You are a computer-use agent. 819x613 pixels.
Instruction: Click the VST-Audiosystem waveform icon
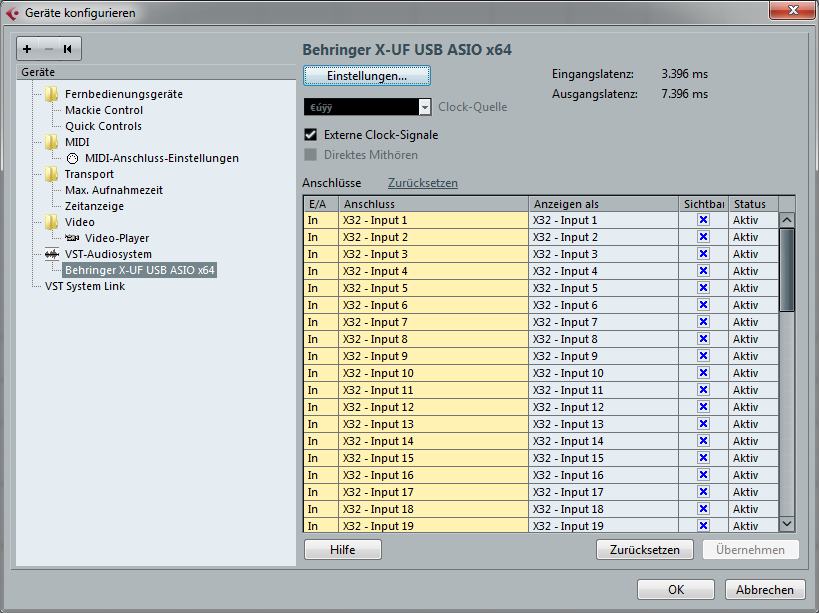(52, 254)
